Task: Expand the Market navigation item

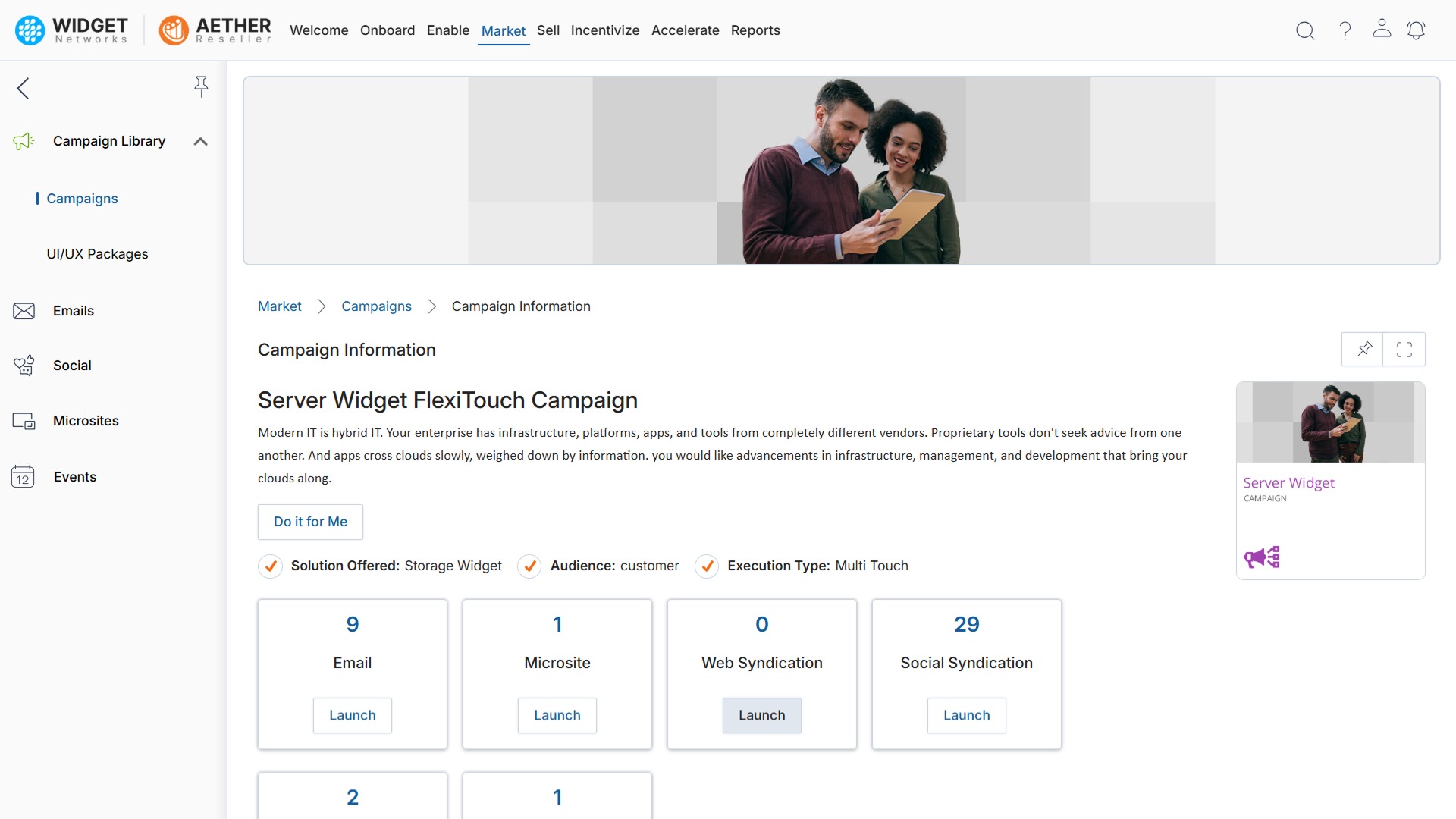Action: click(503, 30)
